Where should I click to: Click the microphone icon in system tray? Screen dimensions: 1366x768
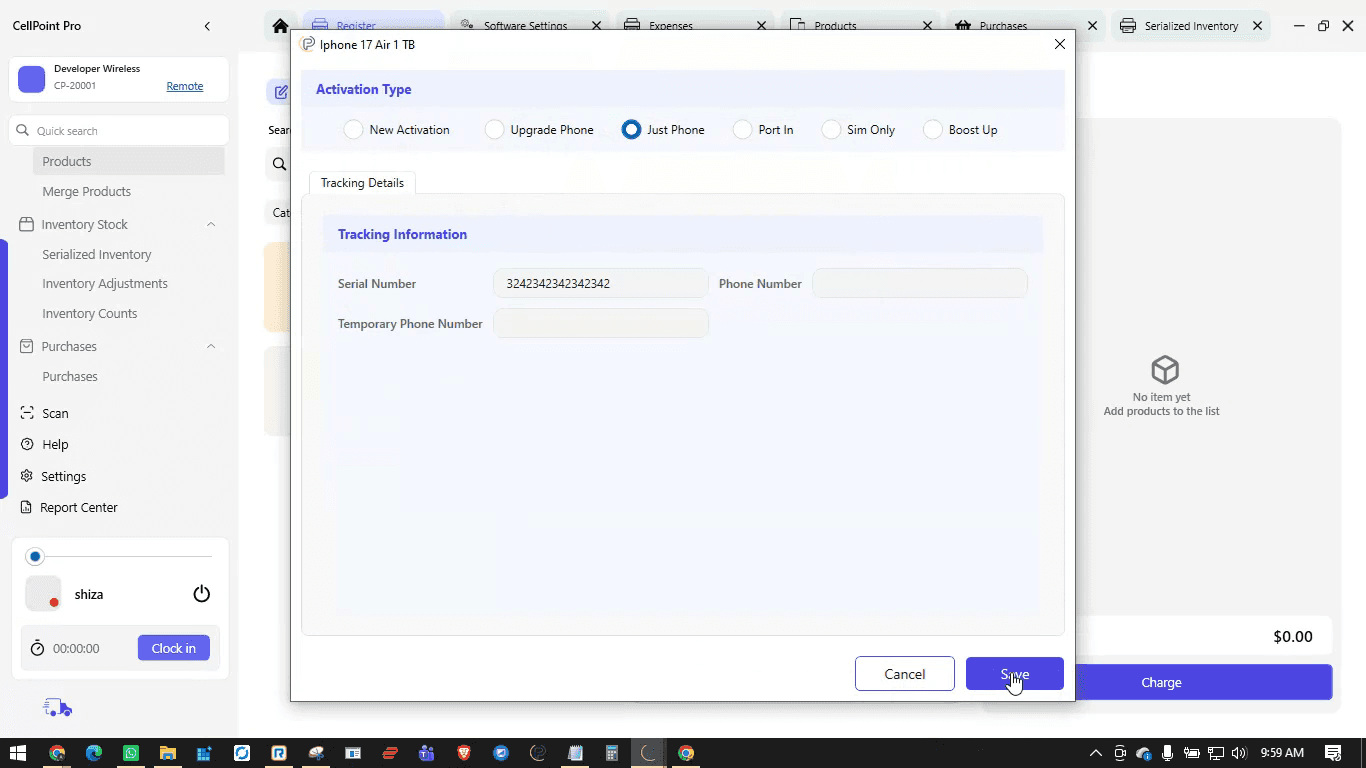click(x=1167, y=753)
